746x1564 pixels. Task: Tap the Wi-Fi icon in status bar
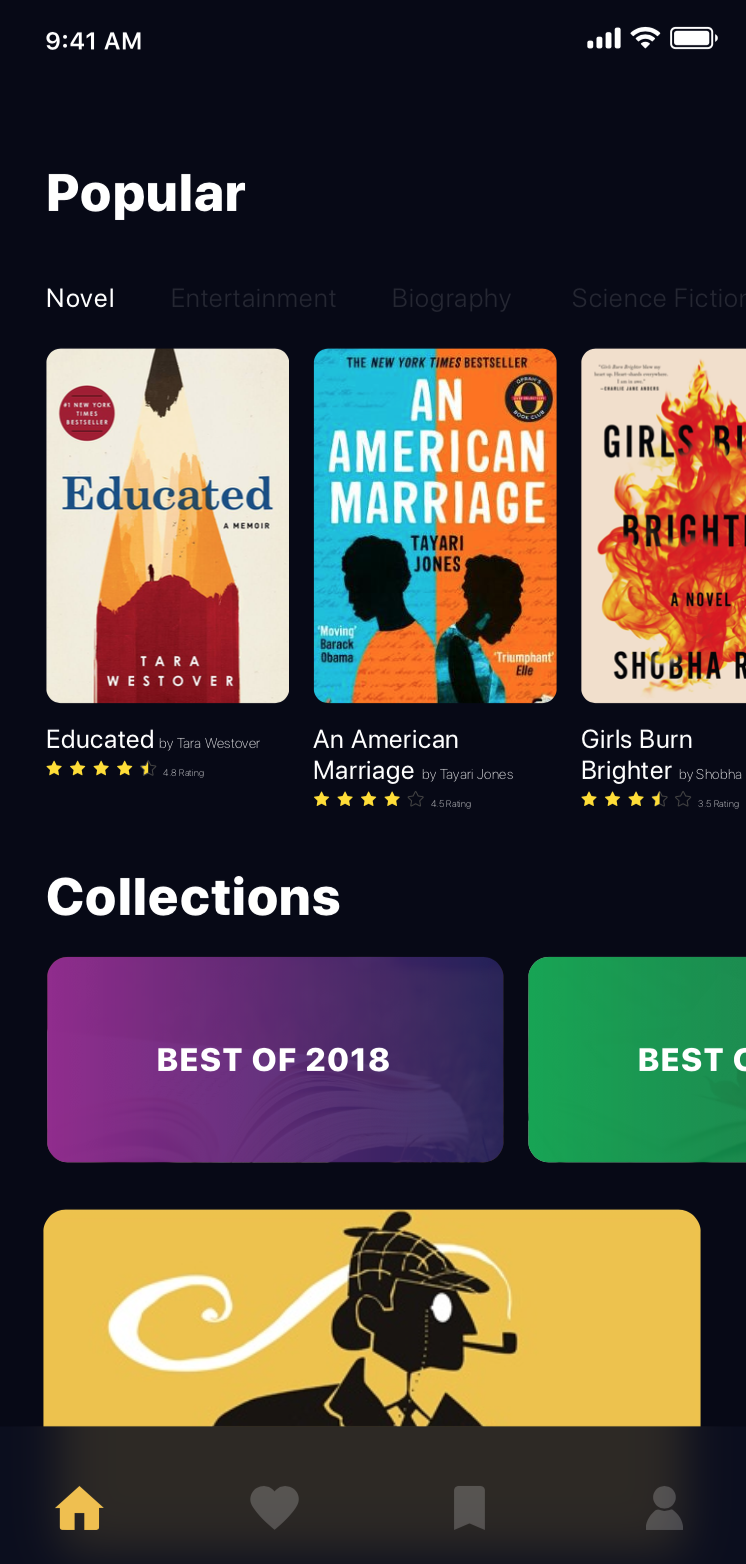coord(646,39)
